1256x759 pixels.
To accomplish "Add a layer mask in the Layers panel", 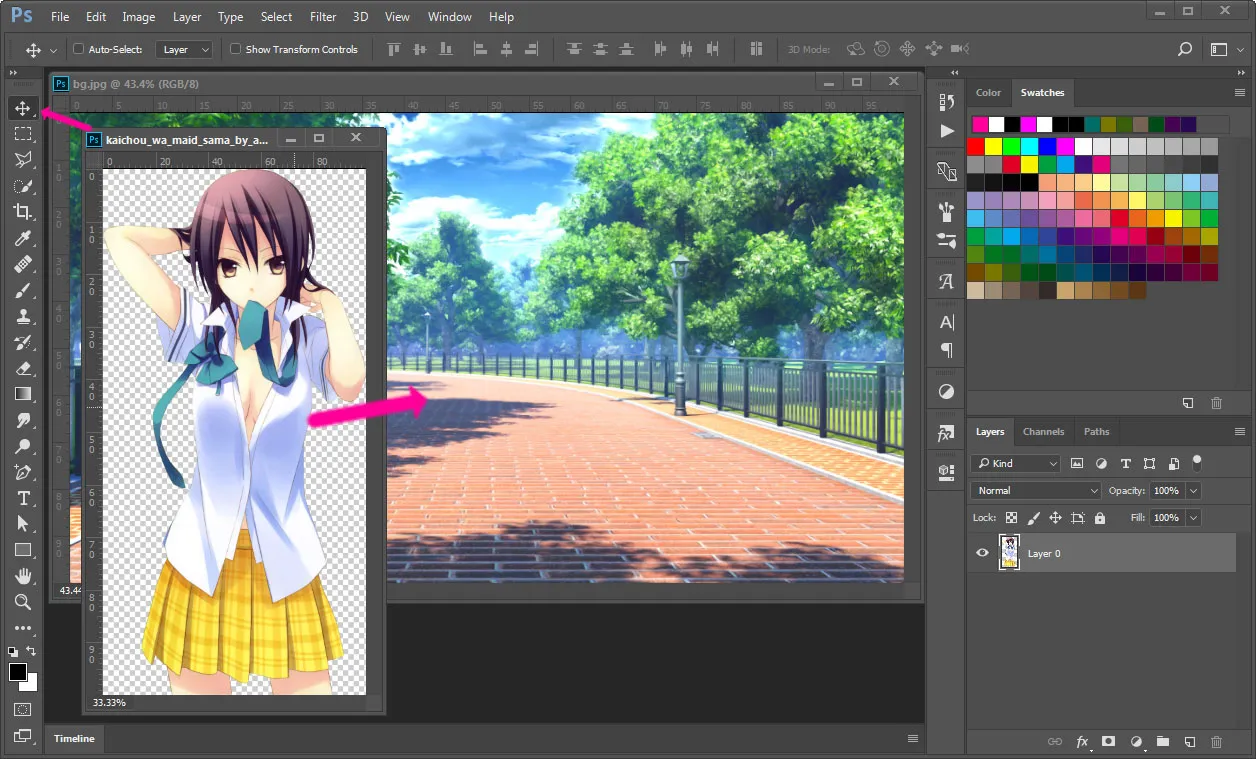I will tap(1108, 742).
